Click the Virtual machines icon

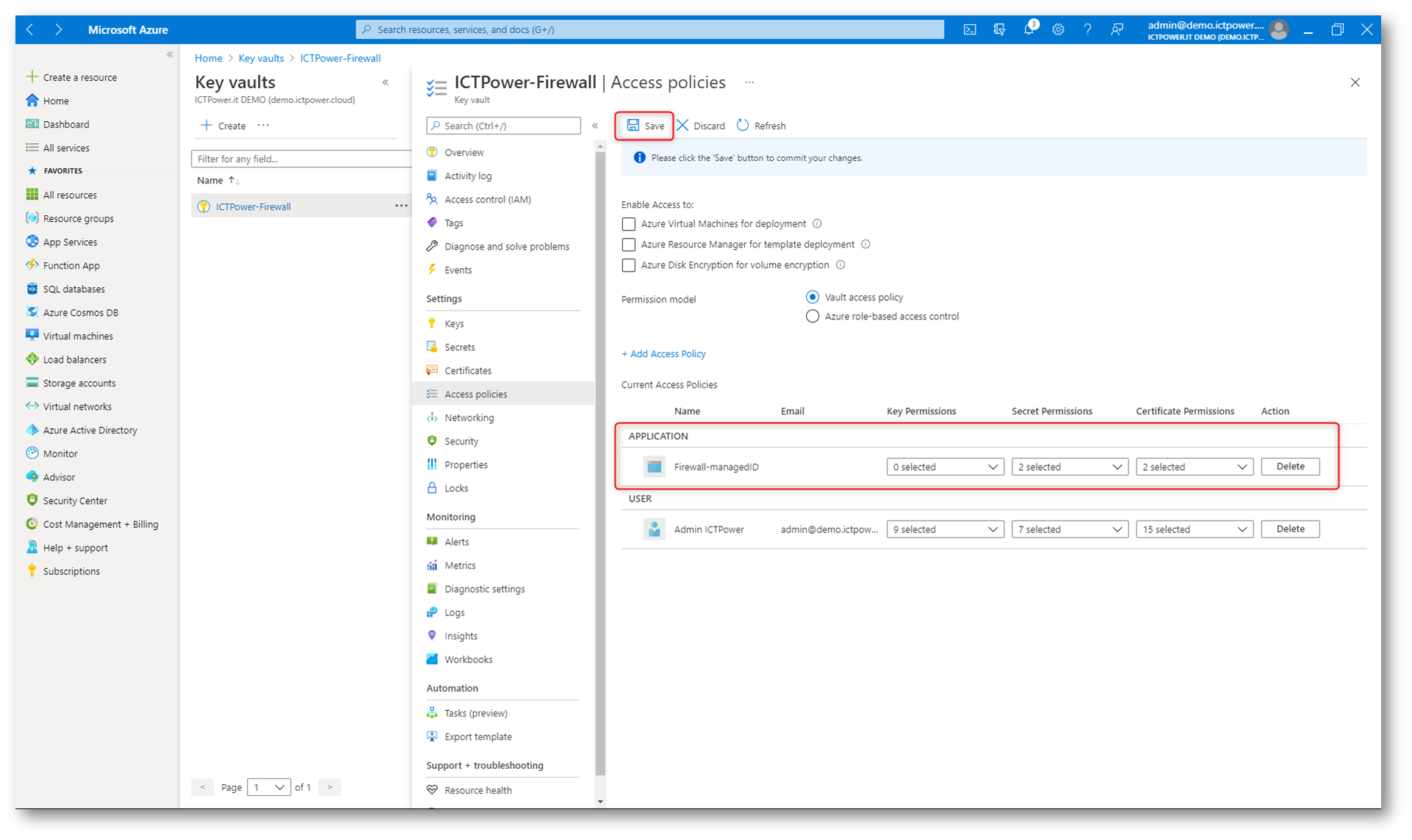point(32,336)
